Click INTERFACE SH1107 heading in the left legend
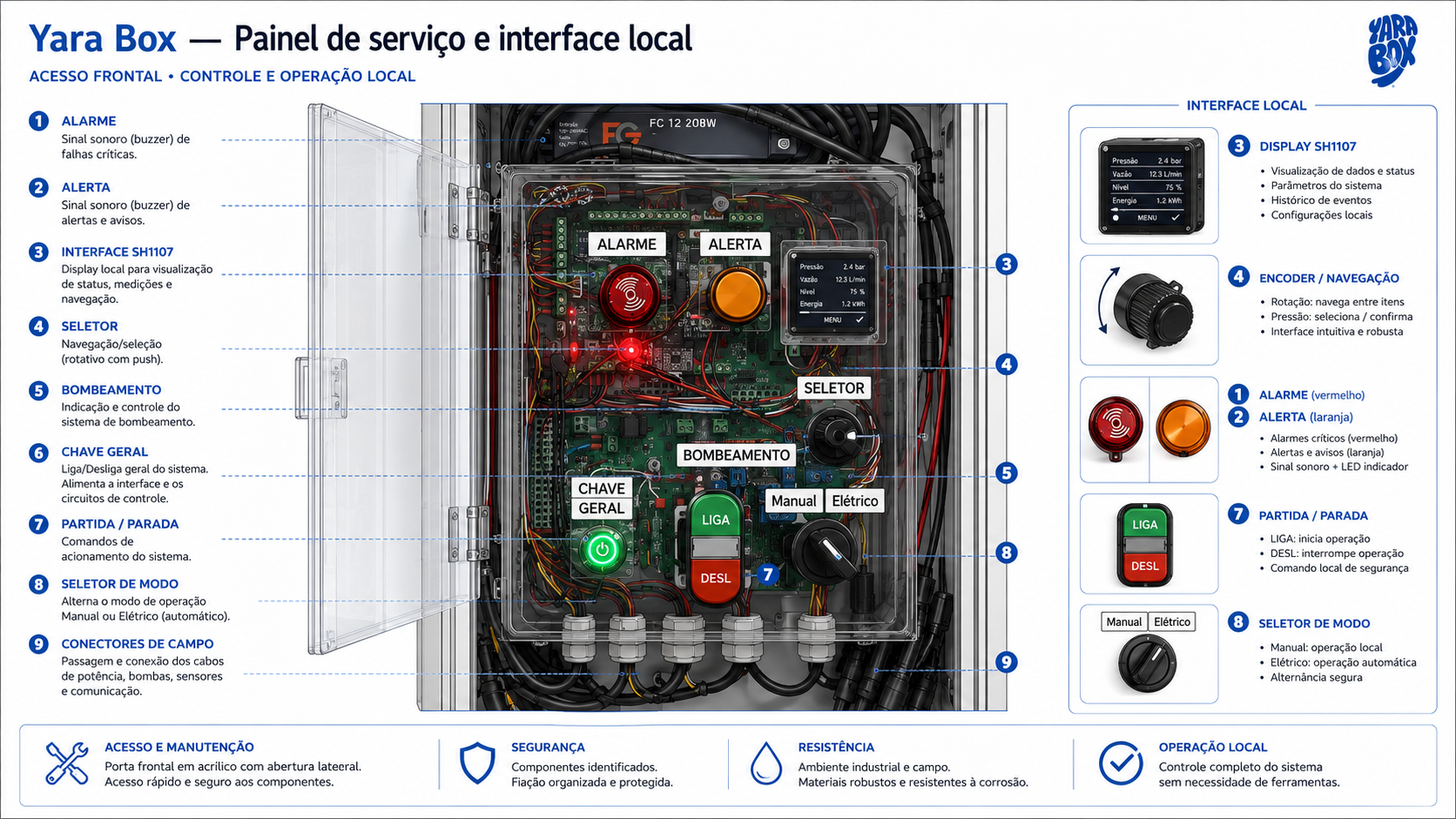The image size is (1456, 819). tap(118, 252)
